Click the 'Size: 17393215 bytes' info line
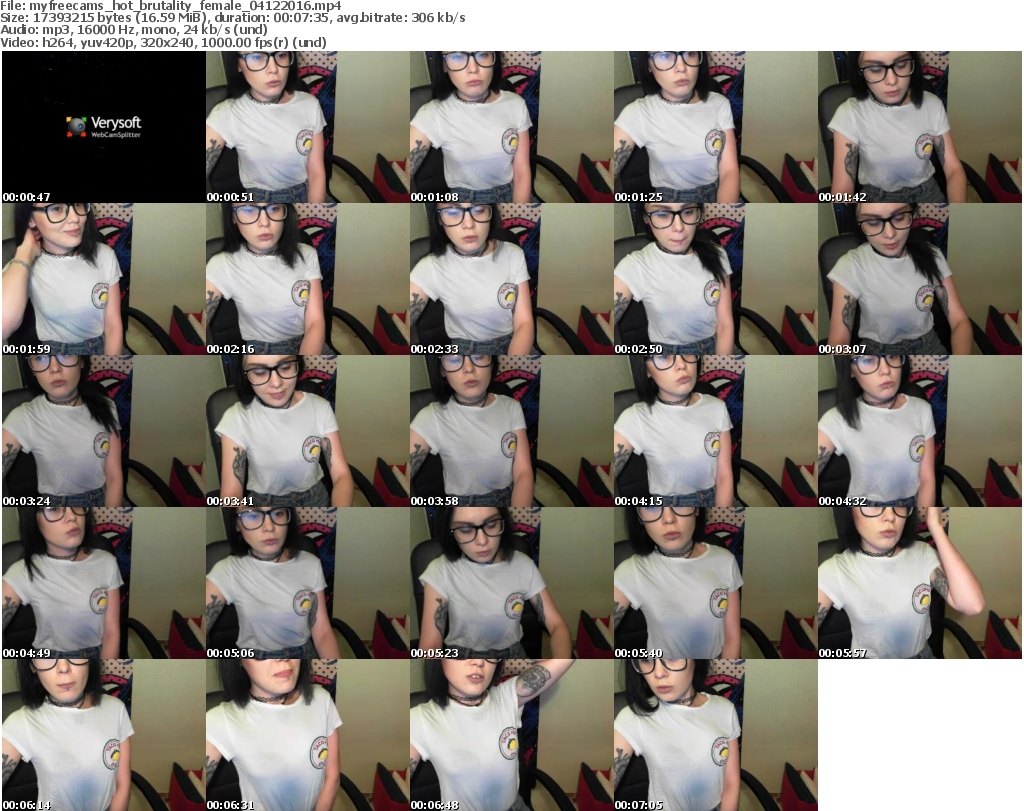This screenshot has width=1024, height=811. coord(232,18)
